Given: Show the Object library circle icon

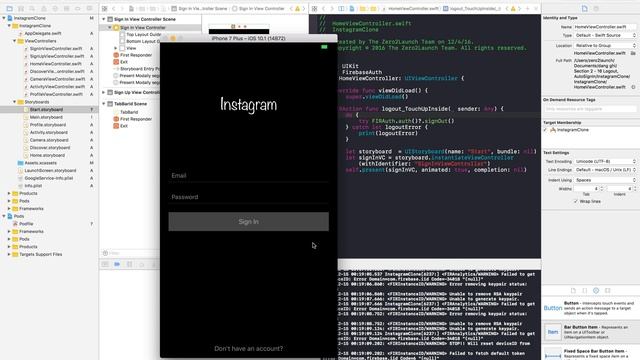Looking at the screenshot, I should pos(596,290).
